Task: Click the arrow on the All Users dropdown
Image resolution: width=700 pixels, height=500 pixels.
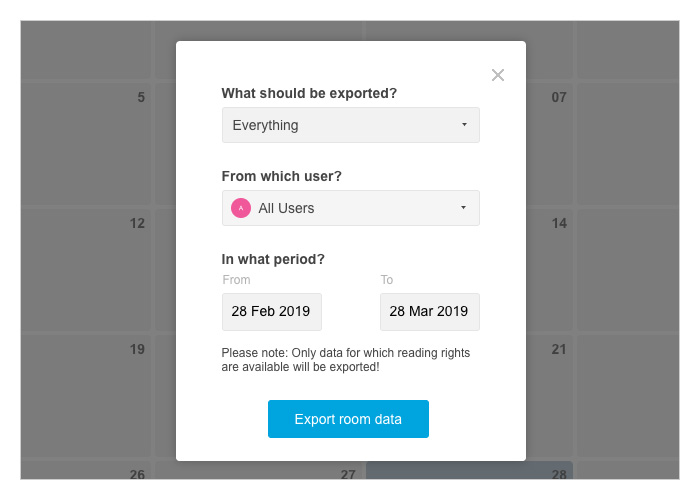Action: pos(463,208)
